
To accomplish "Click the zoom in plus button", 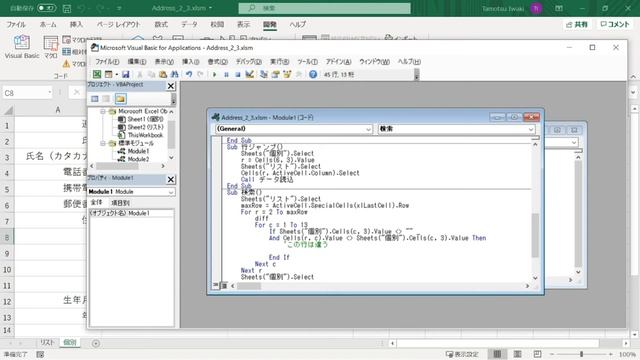I will click(611, 354).
